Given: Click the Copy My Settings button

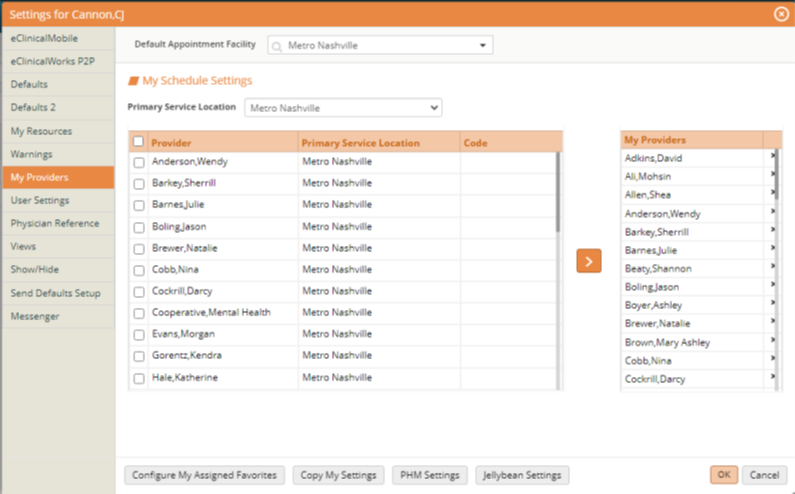Looking at the screenshot, I should pos(338,475).
